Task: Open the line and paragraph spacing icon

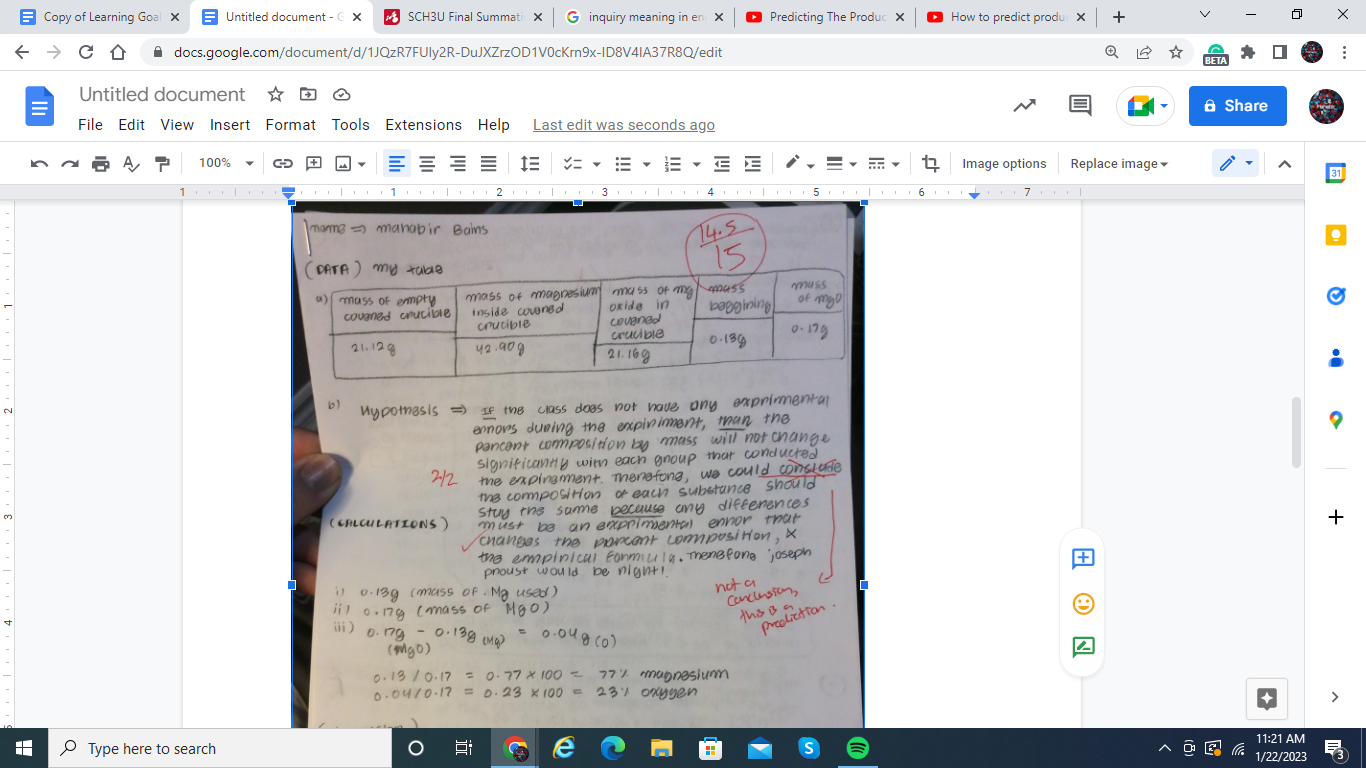Action: 530,164
